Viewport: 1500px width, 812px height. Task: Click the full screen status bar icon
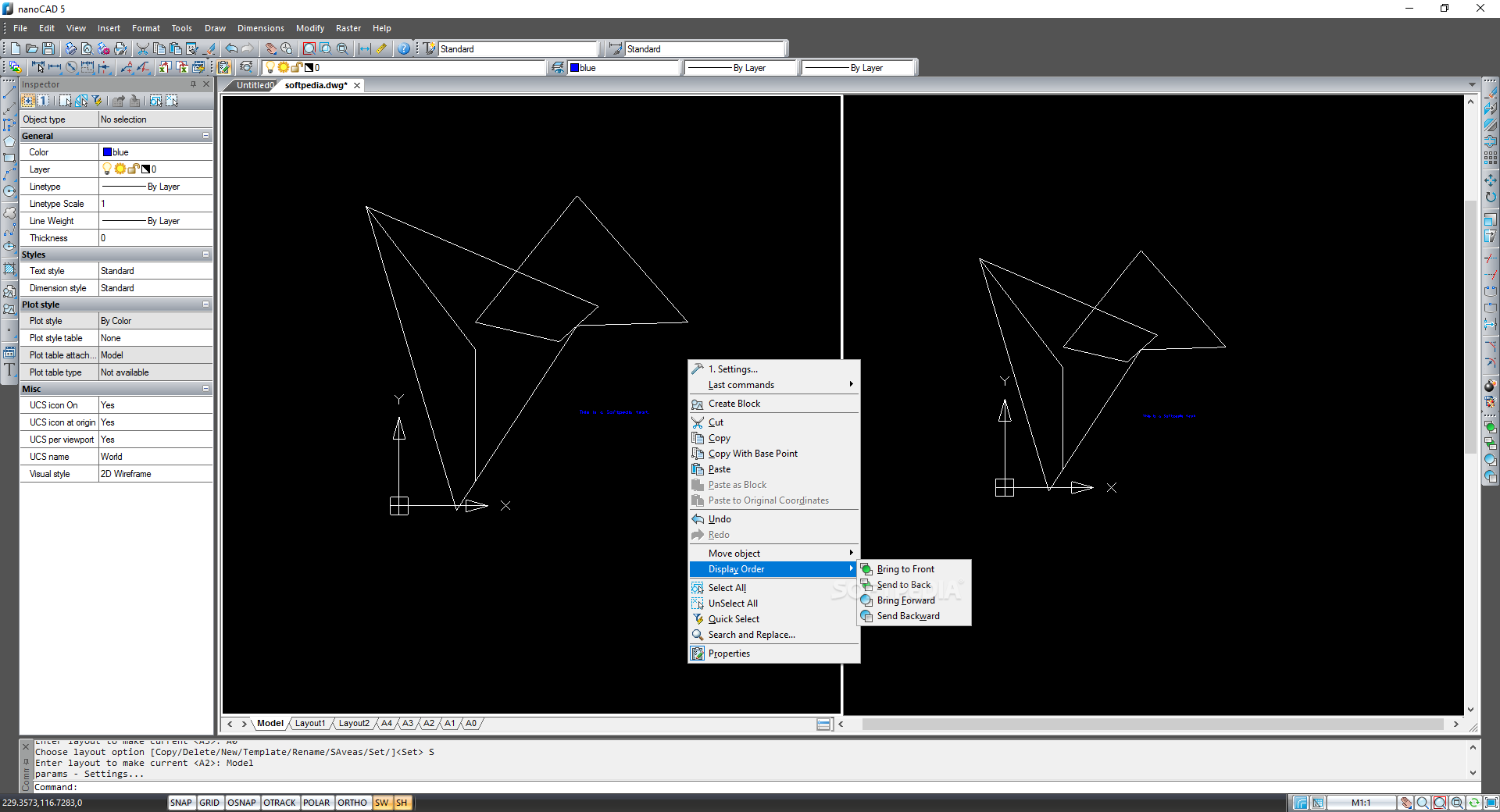[x=1491, y=803]
